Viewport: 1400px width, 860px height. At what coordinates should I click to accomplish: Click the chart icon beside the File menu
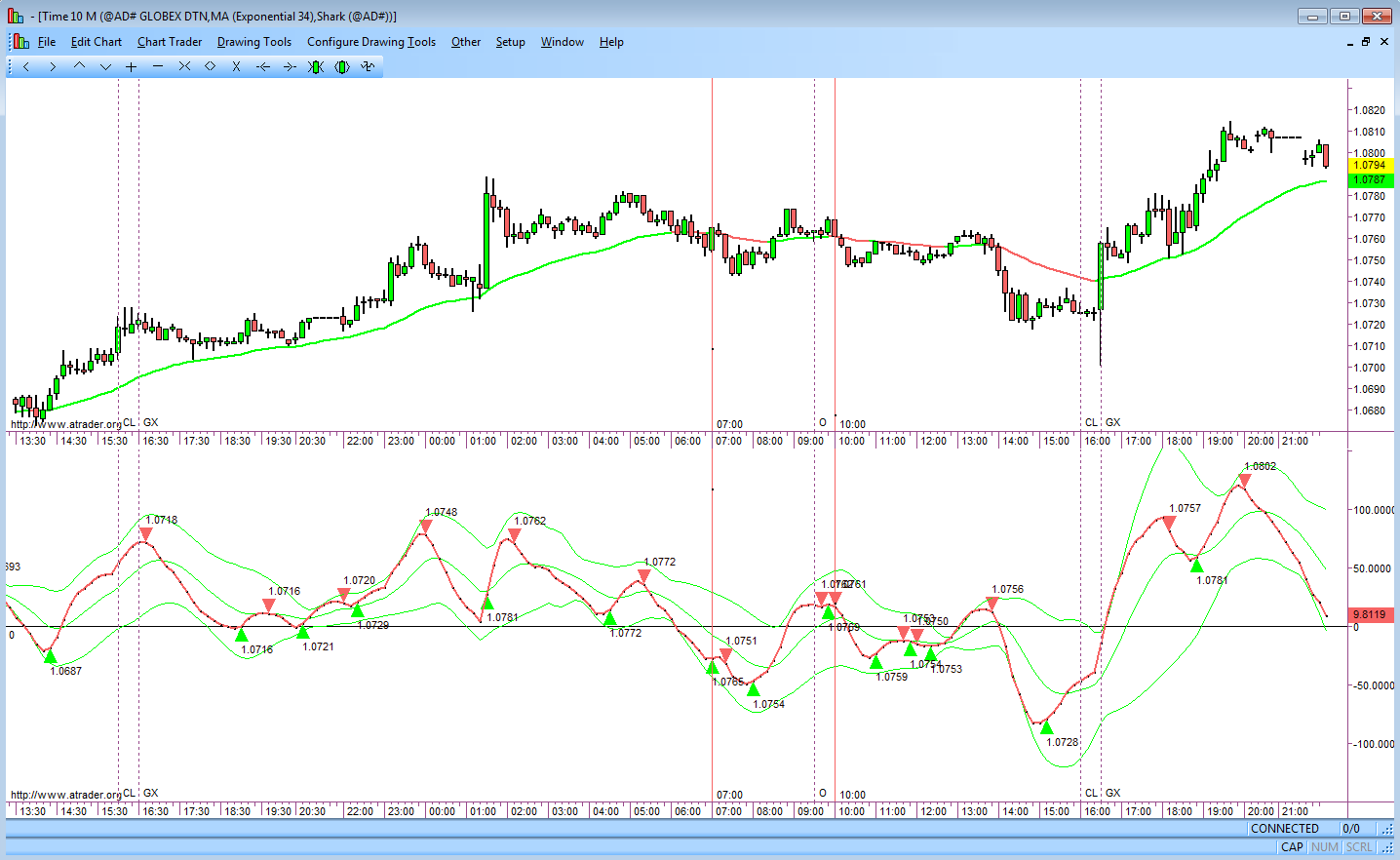[x=21, y=42]
